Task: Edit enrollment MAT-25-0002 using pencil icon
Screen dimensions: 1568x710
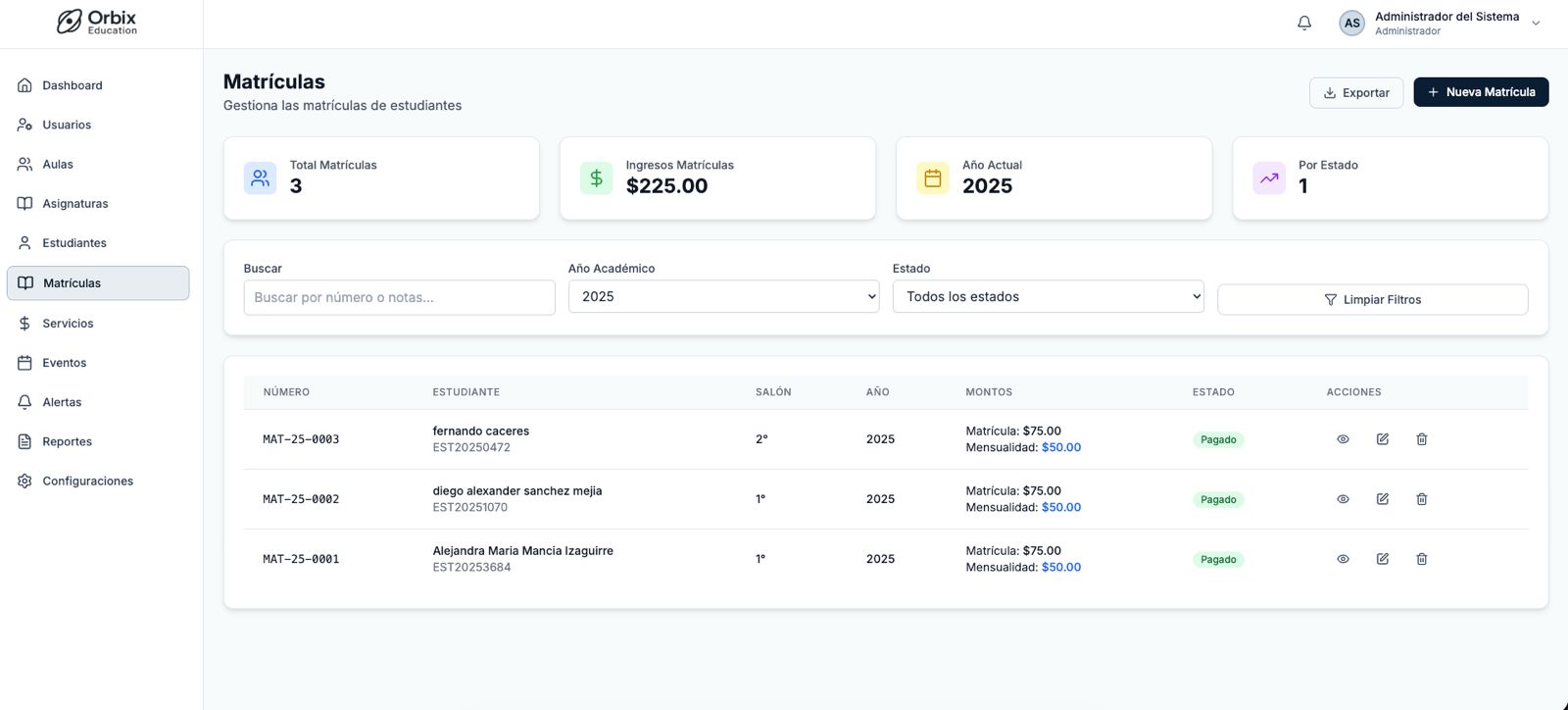Action: coord(1382,499)
